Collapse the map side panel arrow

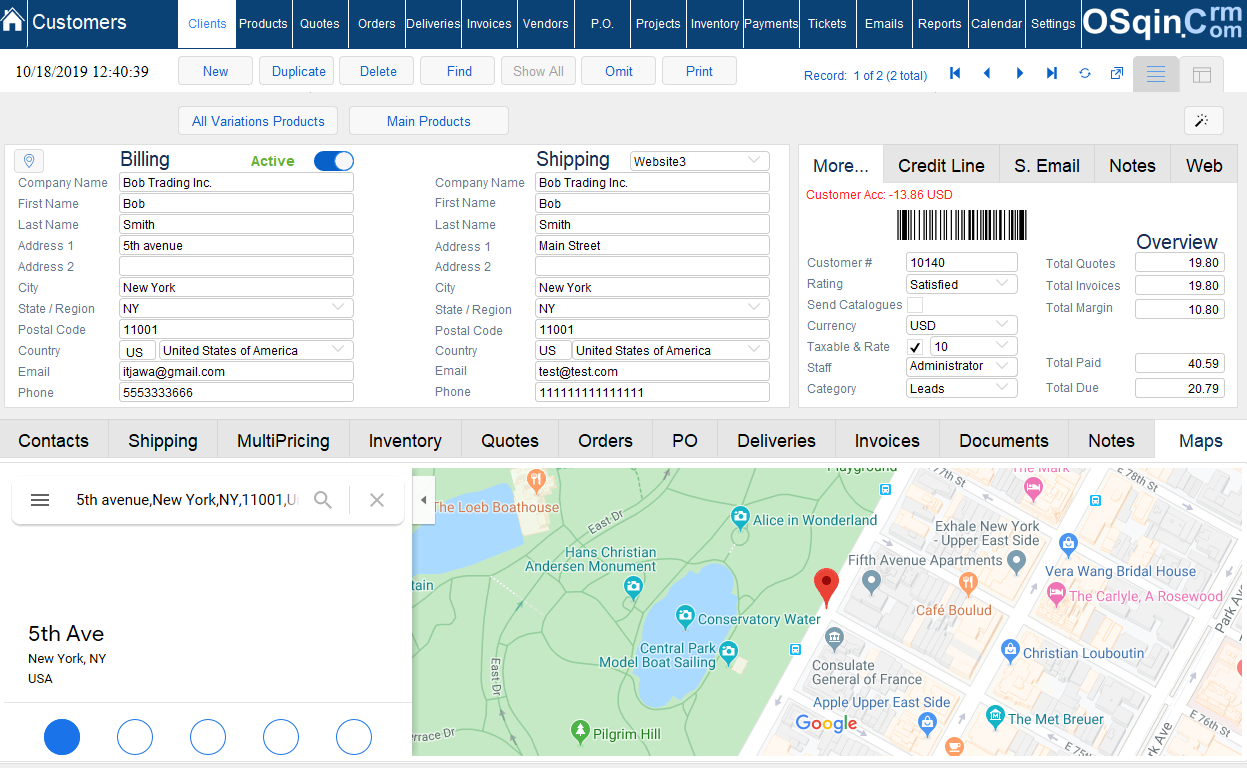point(423,499)
